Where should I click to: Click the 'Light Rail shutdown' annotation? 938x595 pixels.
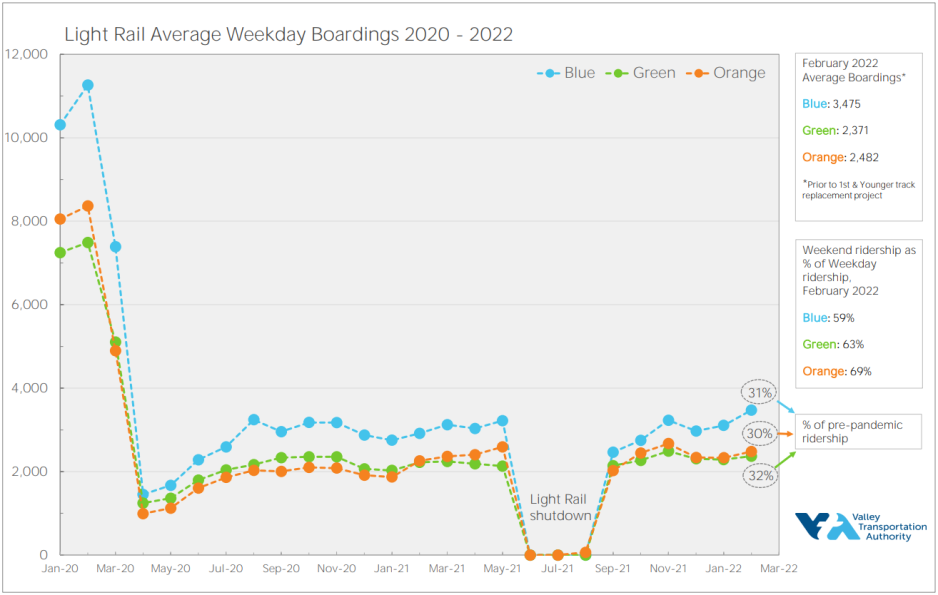(560, 507)
